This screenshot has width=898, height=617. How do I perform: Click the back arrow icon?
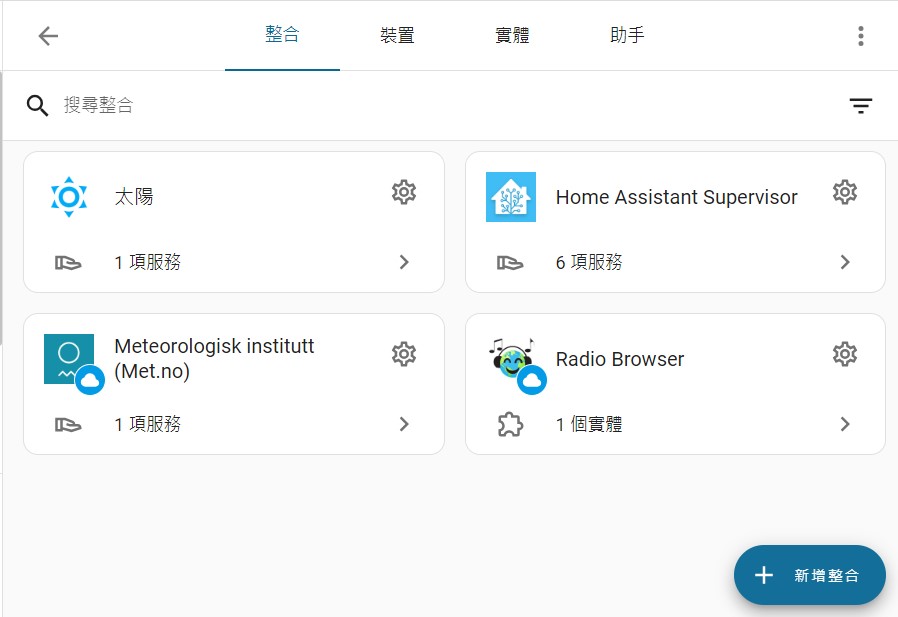point(48,36)
